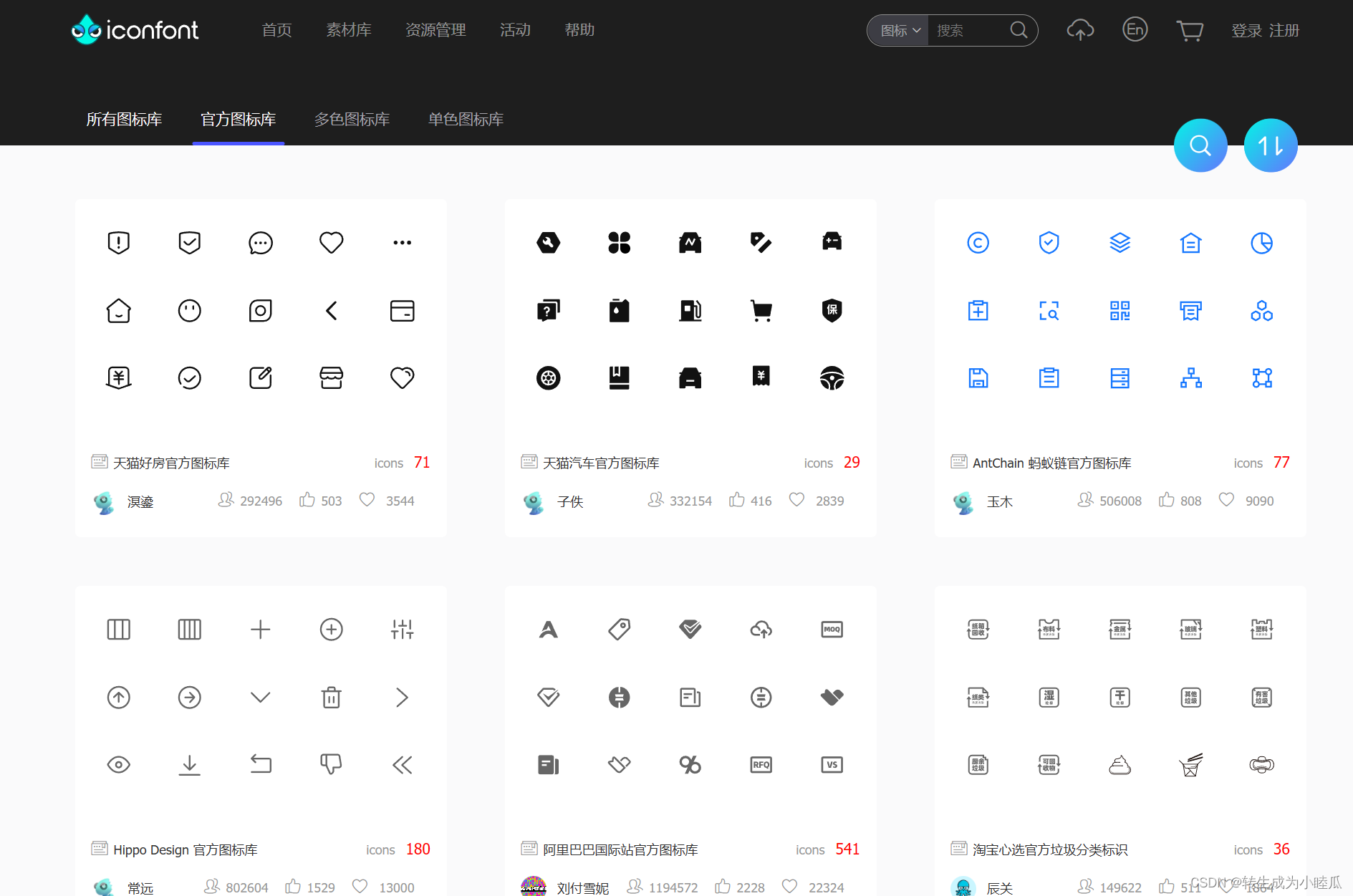The height and width of the screenshot is (896, 1353).
Task: Open AntChain 蚂蚁链官方图标库 title link
Action: coord(1051,463)
